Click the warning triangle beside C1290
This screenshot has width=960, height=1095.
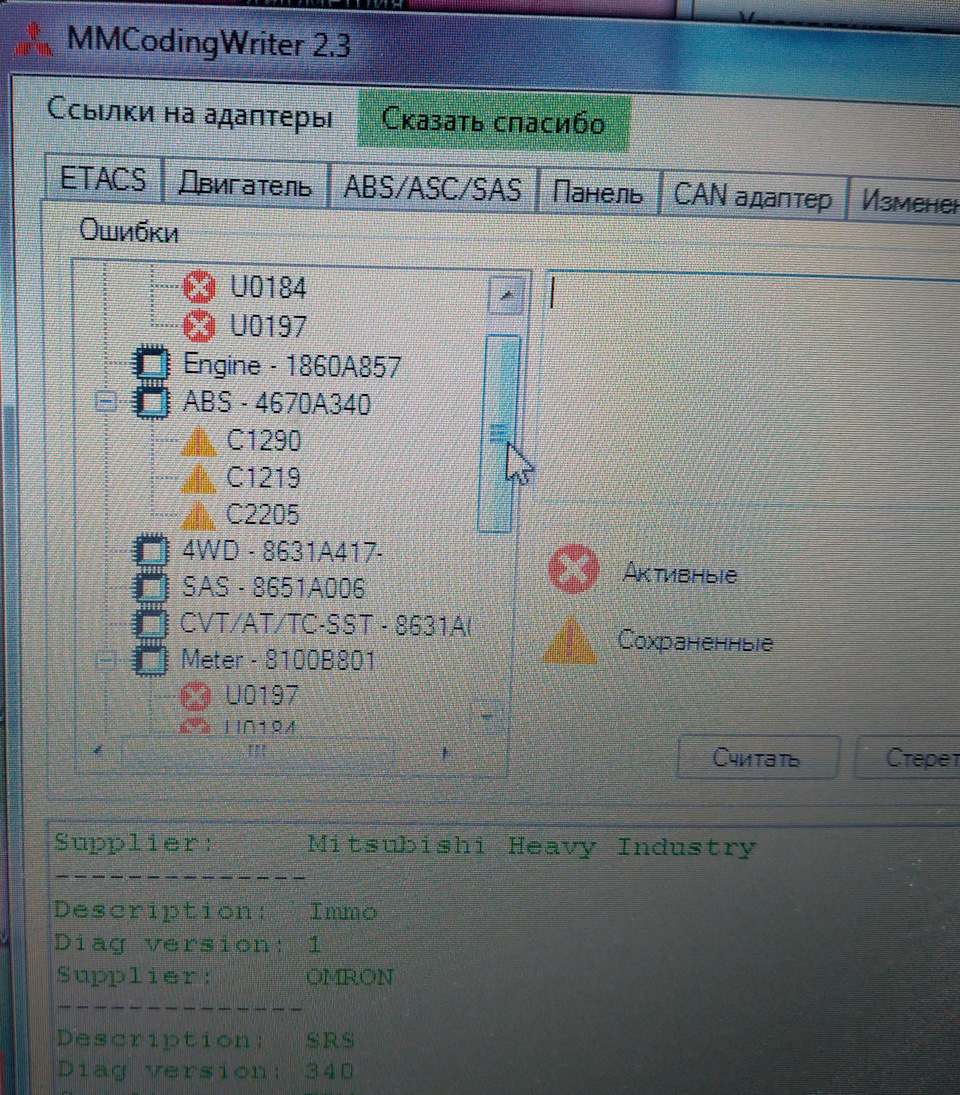point(198,441)
